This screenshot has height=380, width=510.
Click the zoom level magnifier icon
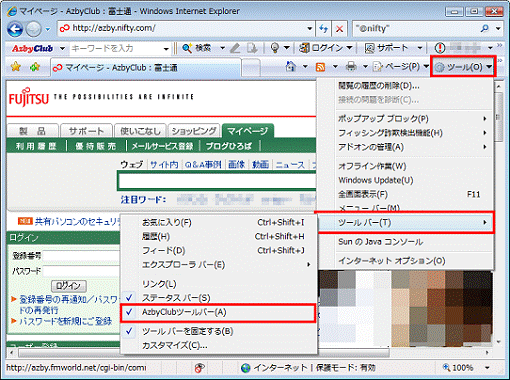446,368
